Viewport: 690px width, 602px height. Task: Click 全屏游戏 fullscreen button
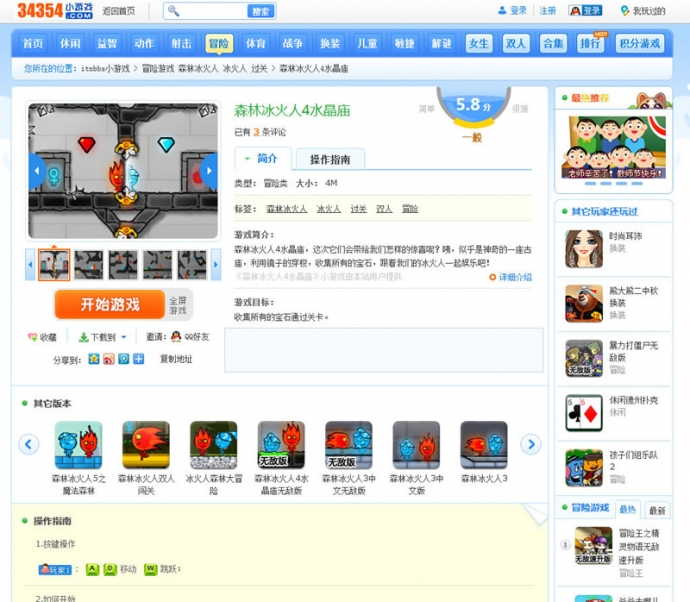tap(178, 305)
